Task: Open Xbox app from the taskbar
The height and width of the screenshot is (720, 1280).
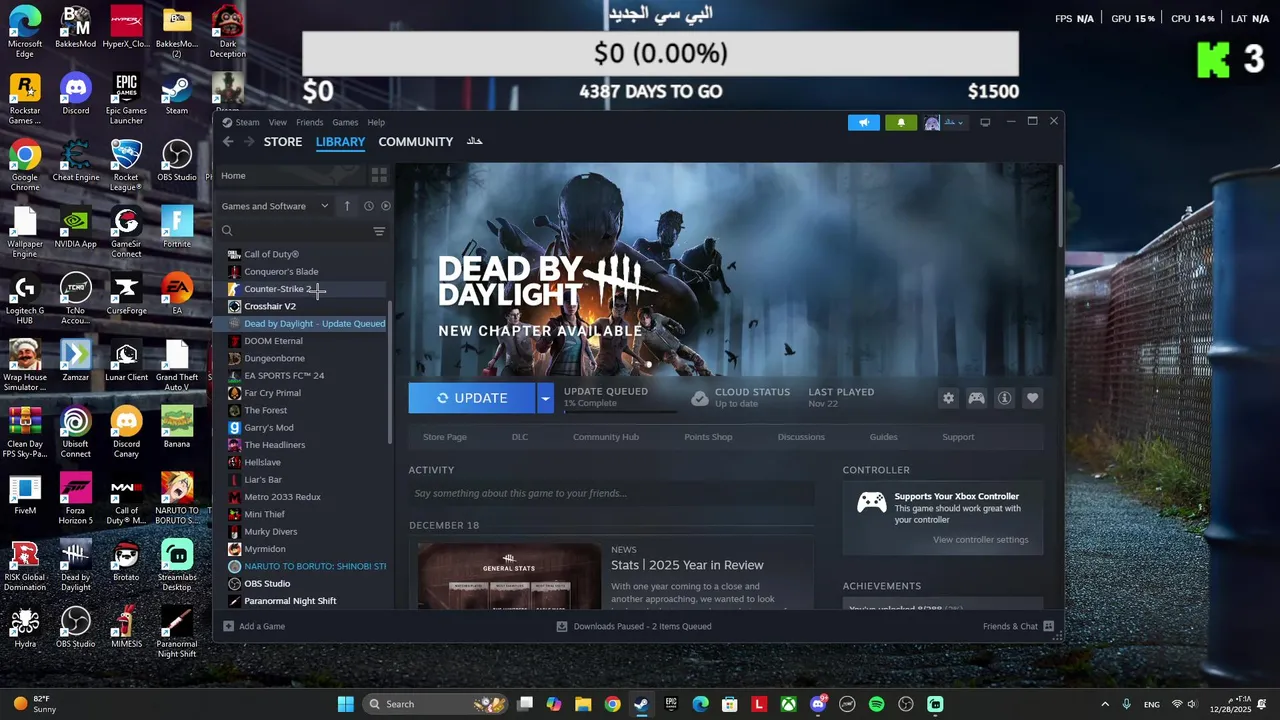Action: tap(789, 704)
